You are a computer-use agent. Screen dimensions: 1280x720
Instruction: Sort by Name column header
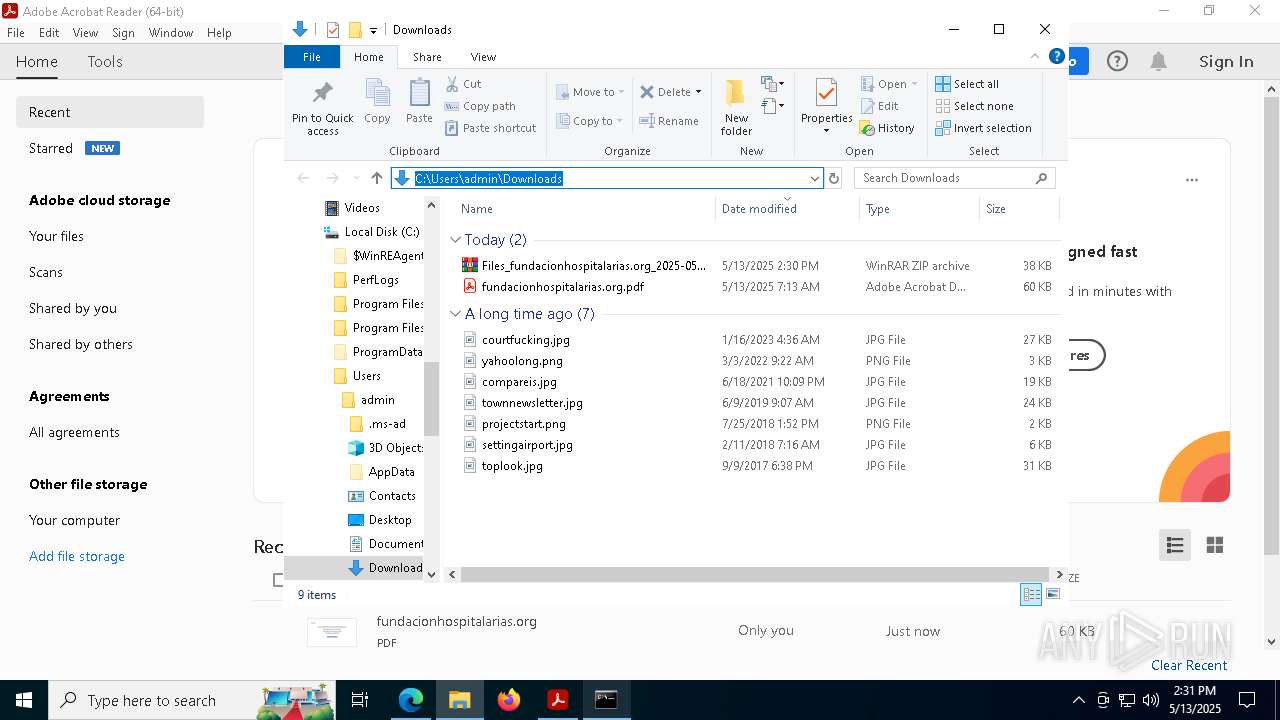click(x=477, y=209)
